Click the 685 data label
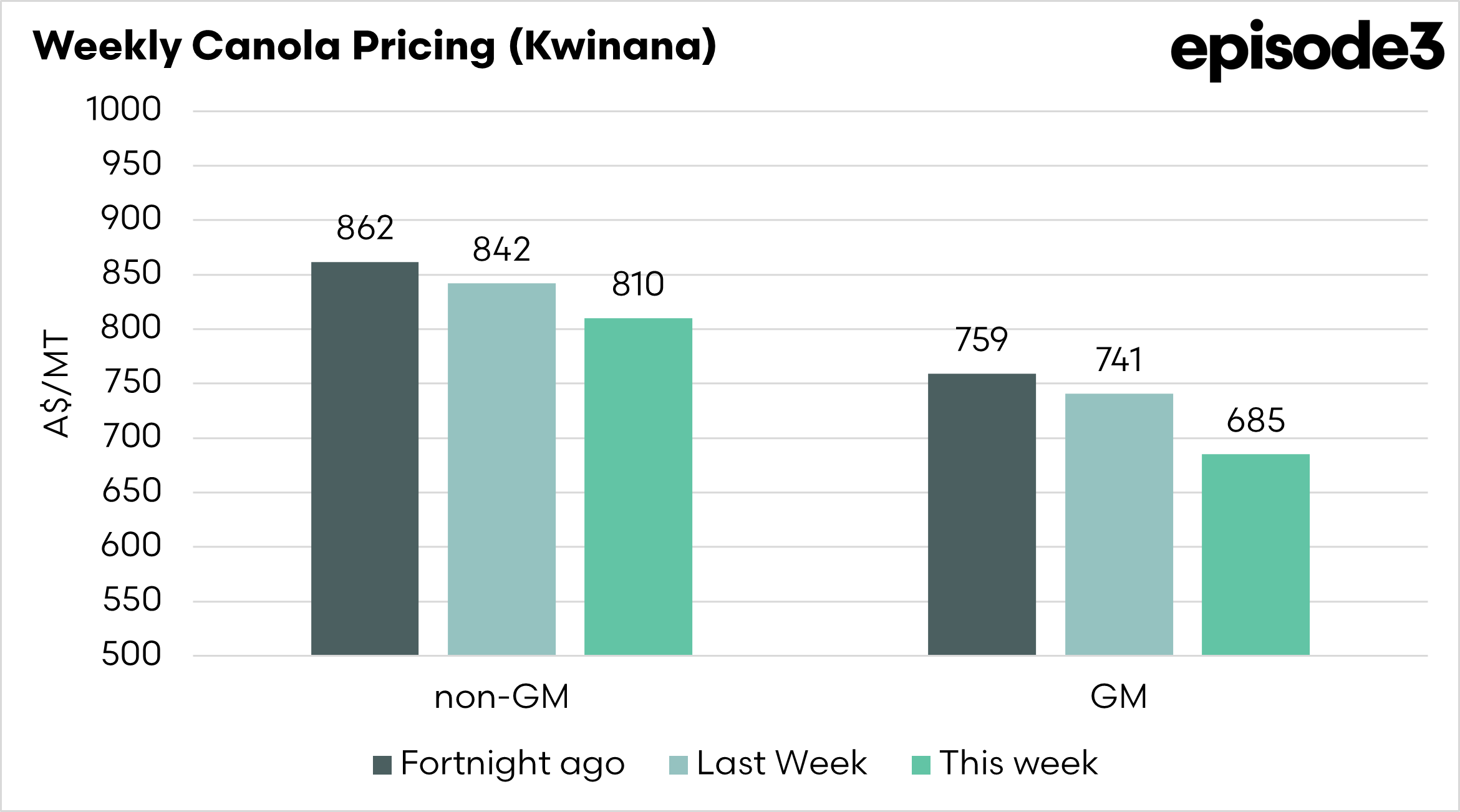Image resolution: width=1460 pixels, height=812 pixels. coord(1255,420)
